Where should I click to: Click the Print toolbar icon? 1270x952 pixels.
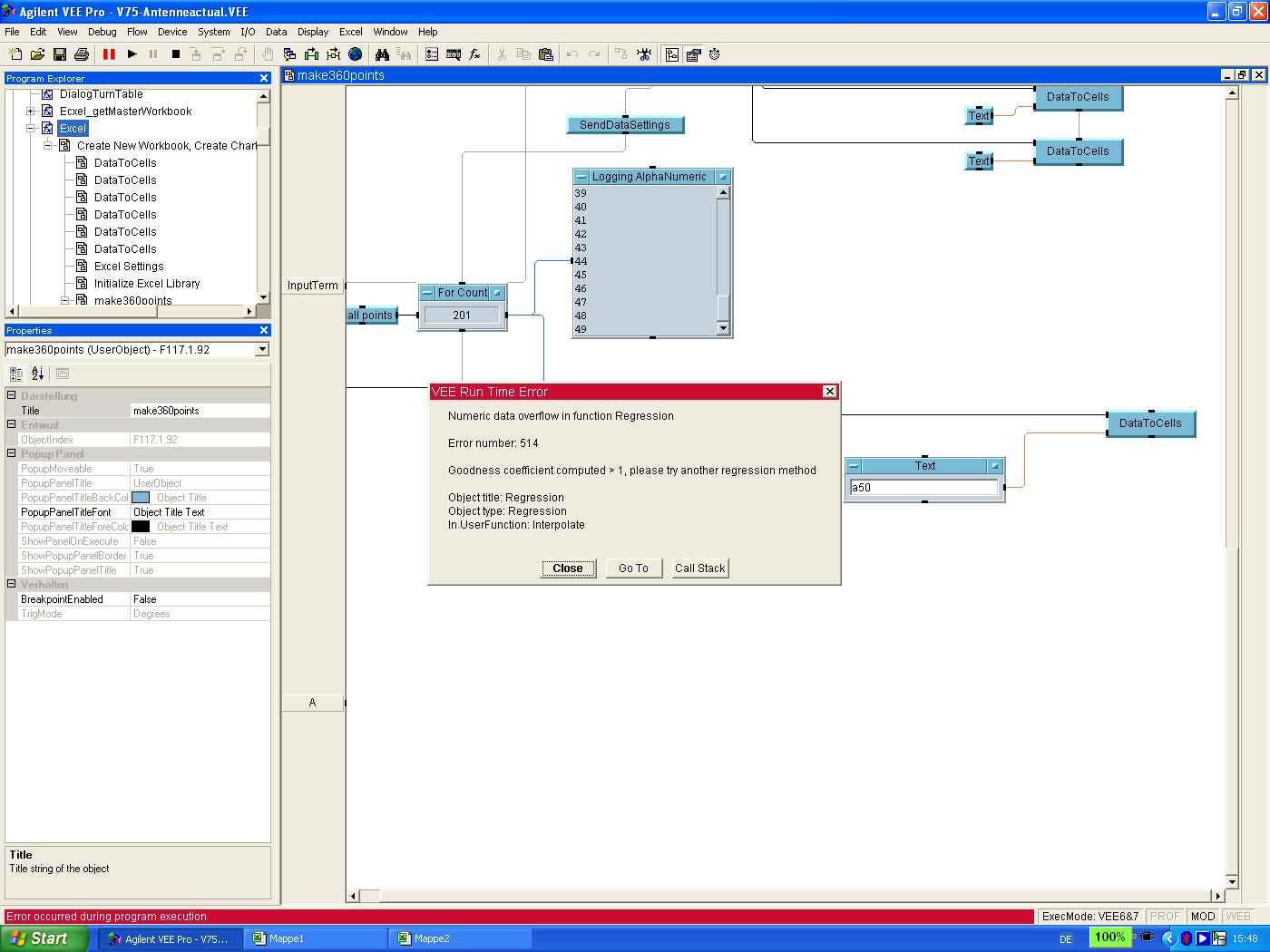point(82,54)
